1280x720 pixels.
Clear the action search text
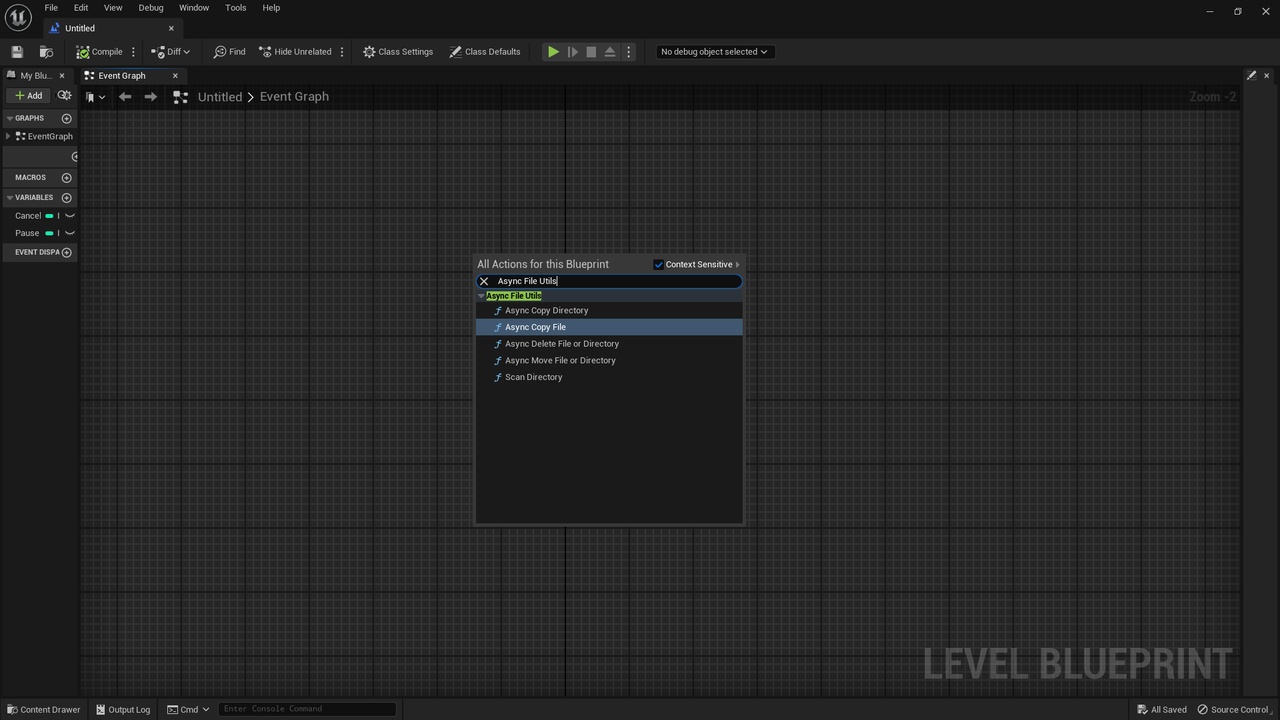(x=484, y=282)
